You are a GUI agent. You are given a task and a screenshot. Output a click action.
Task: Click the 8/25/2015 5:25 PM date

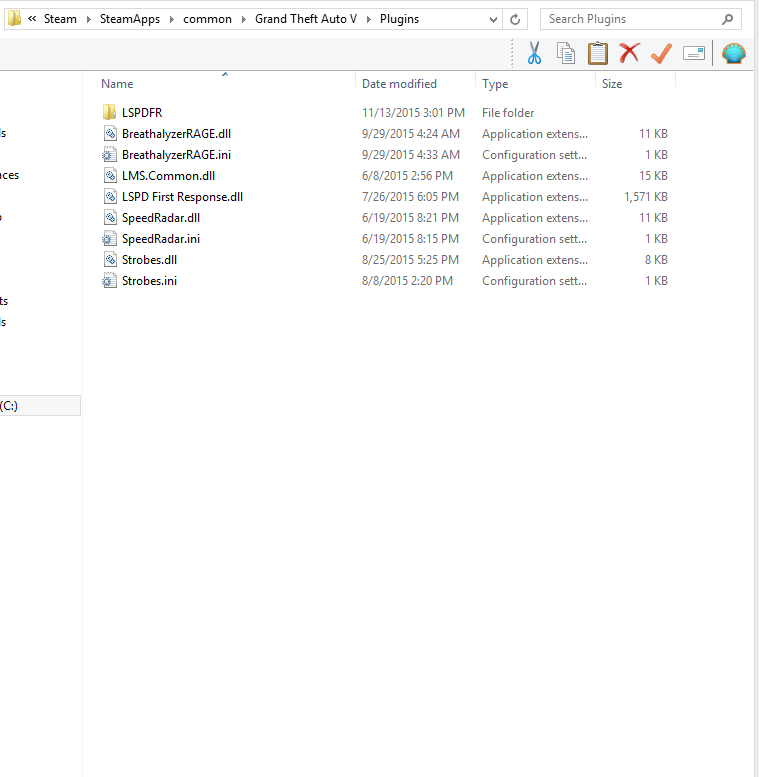tap(410, 260)
